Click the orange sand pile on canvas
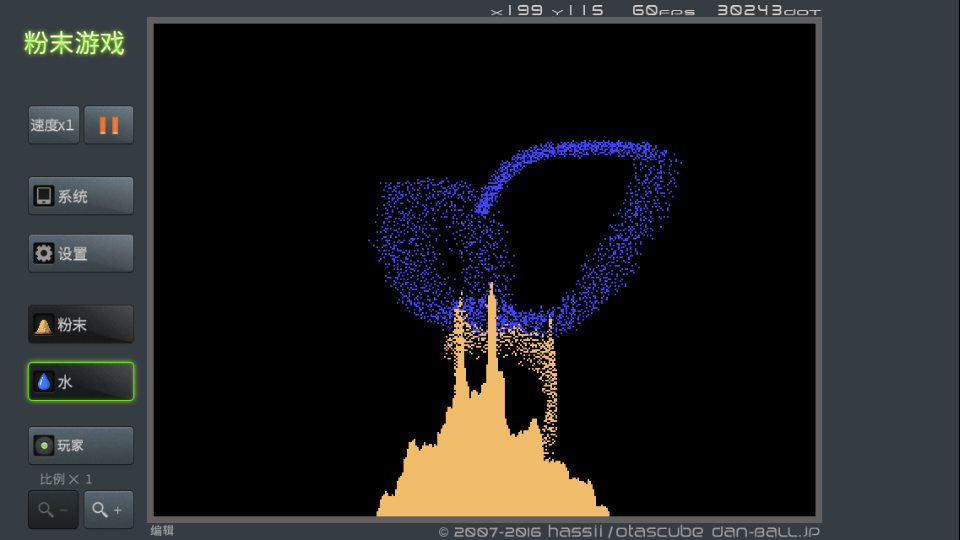 point(480,460)
